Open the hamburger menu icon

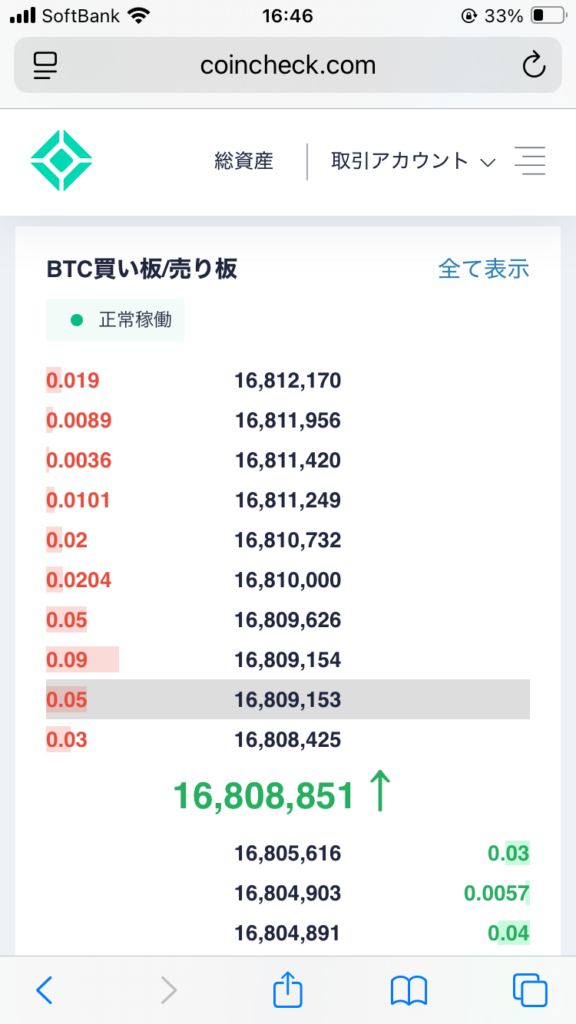[530, 161]
